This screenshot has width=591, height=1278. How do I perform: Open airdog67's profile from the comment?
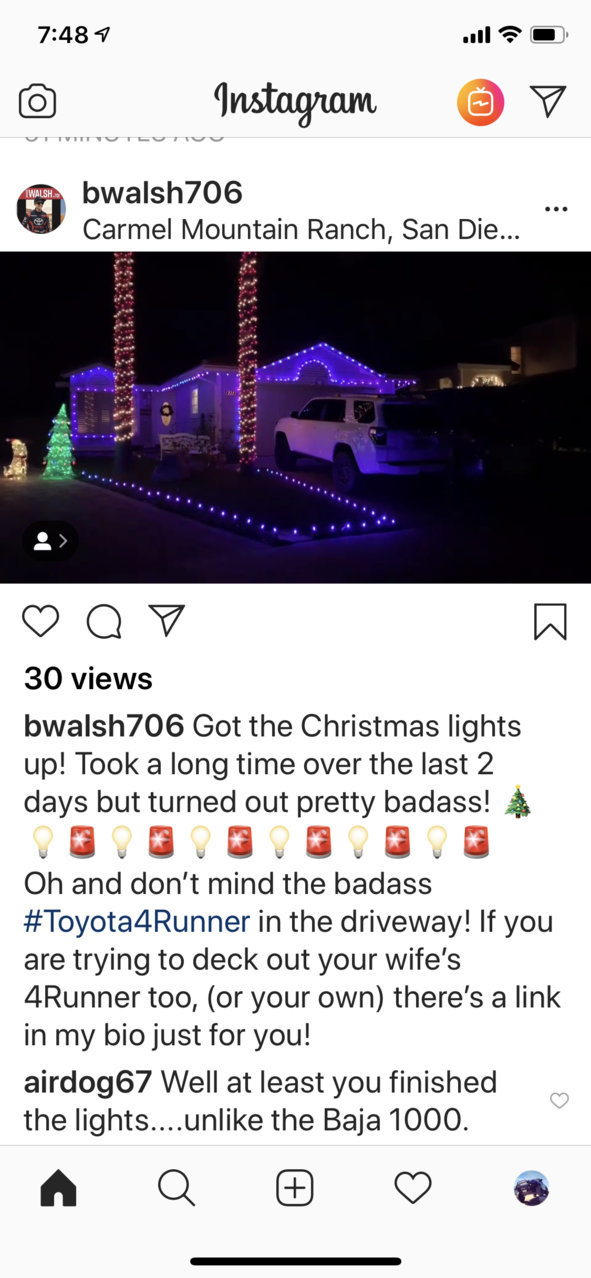(88, 1082)
